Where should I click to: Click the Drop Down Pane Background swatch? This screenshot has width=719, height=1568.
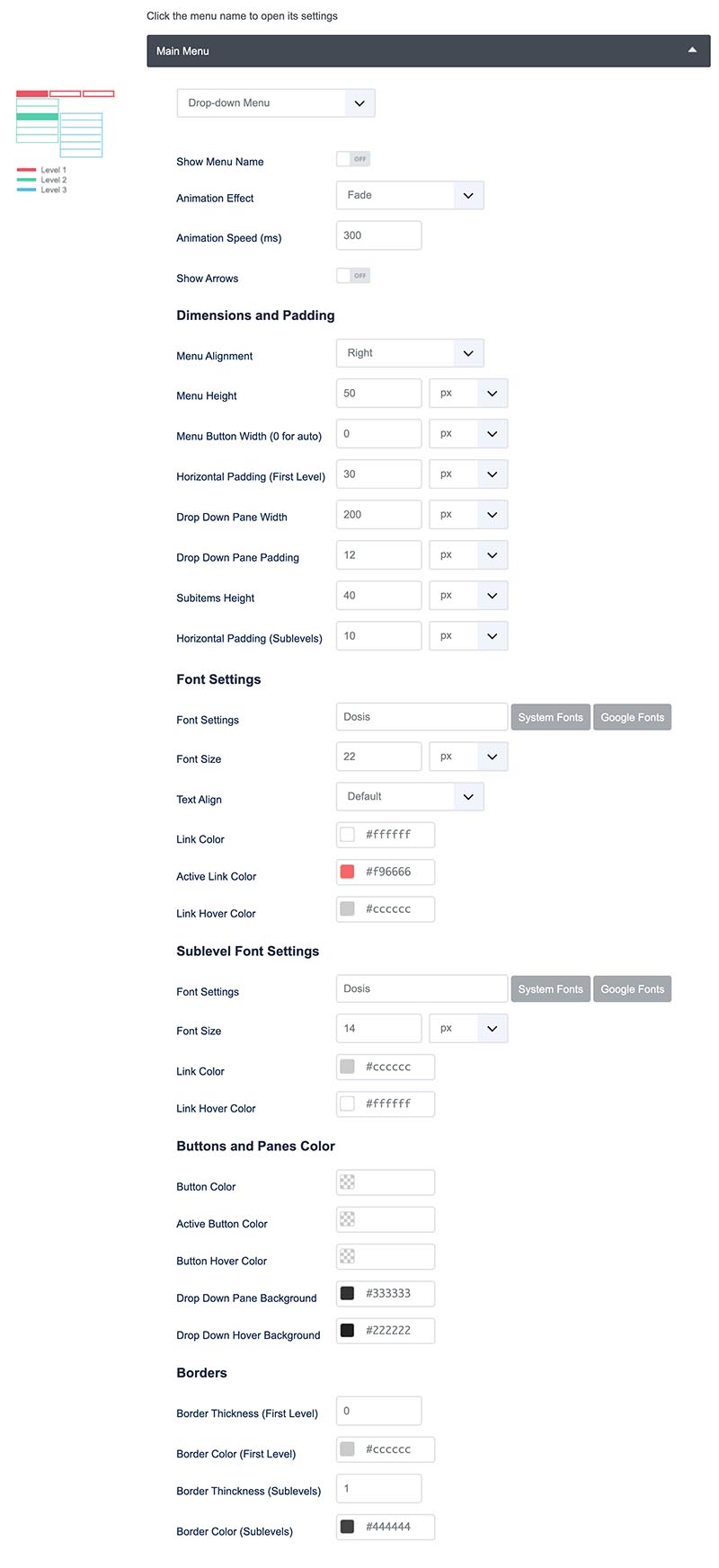pyautogui.click(x=348, y=1293)
